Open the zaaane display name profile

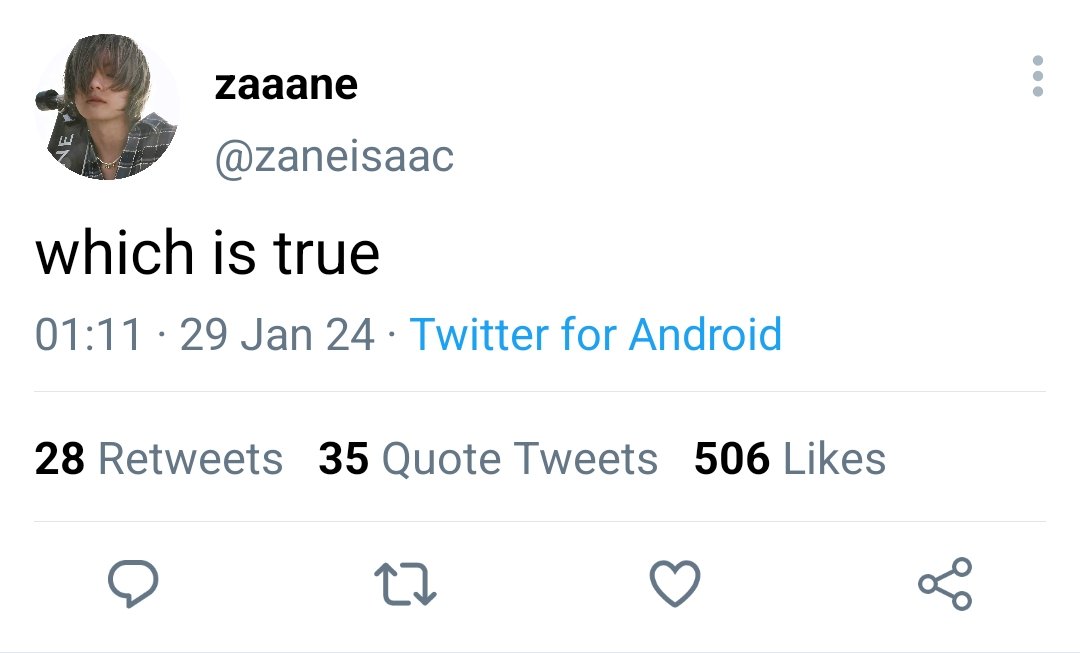[x=286, y=85]
